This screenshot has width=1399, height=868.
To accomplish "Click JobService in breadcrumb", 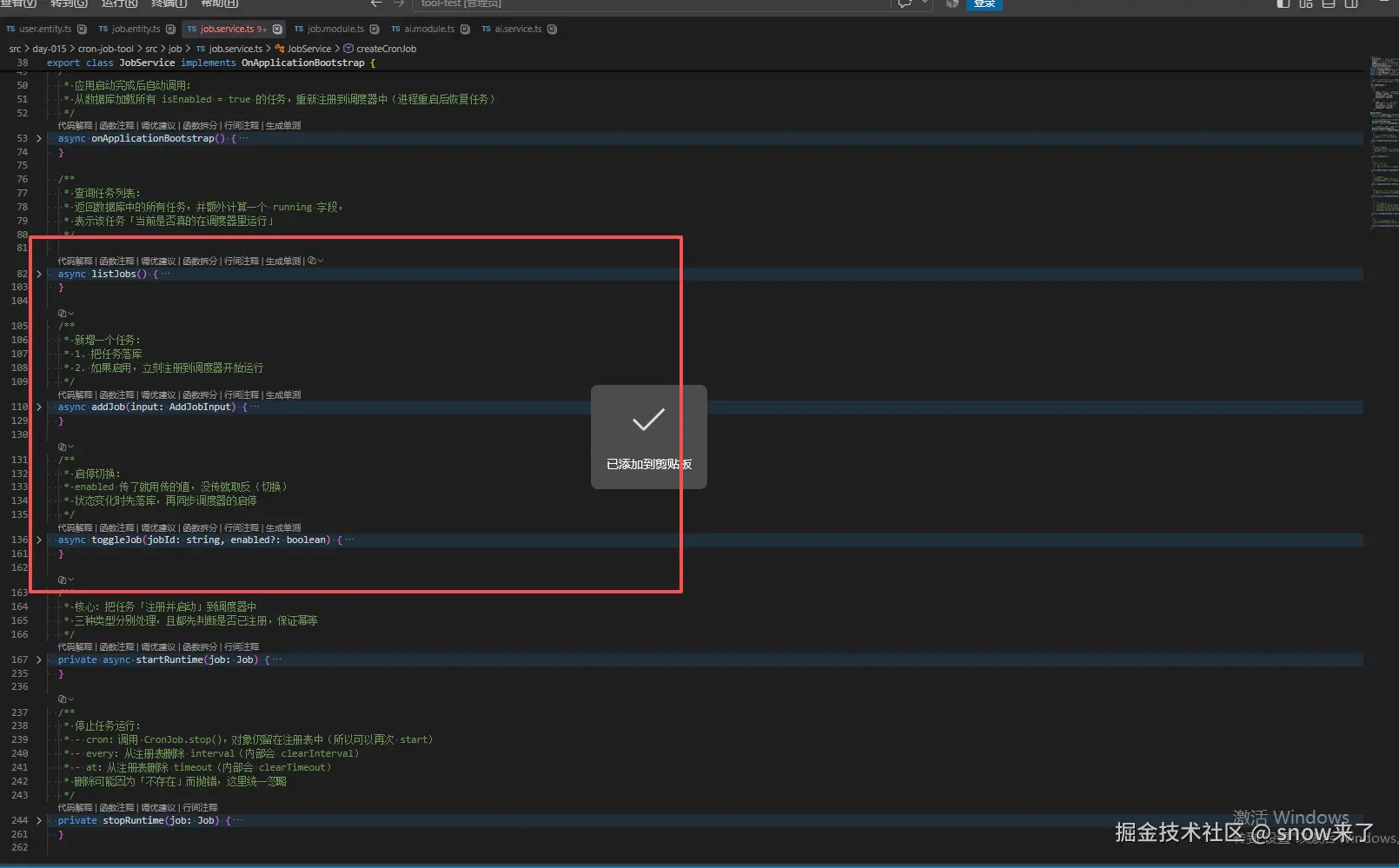I will coord(308,49).
